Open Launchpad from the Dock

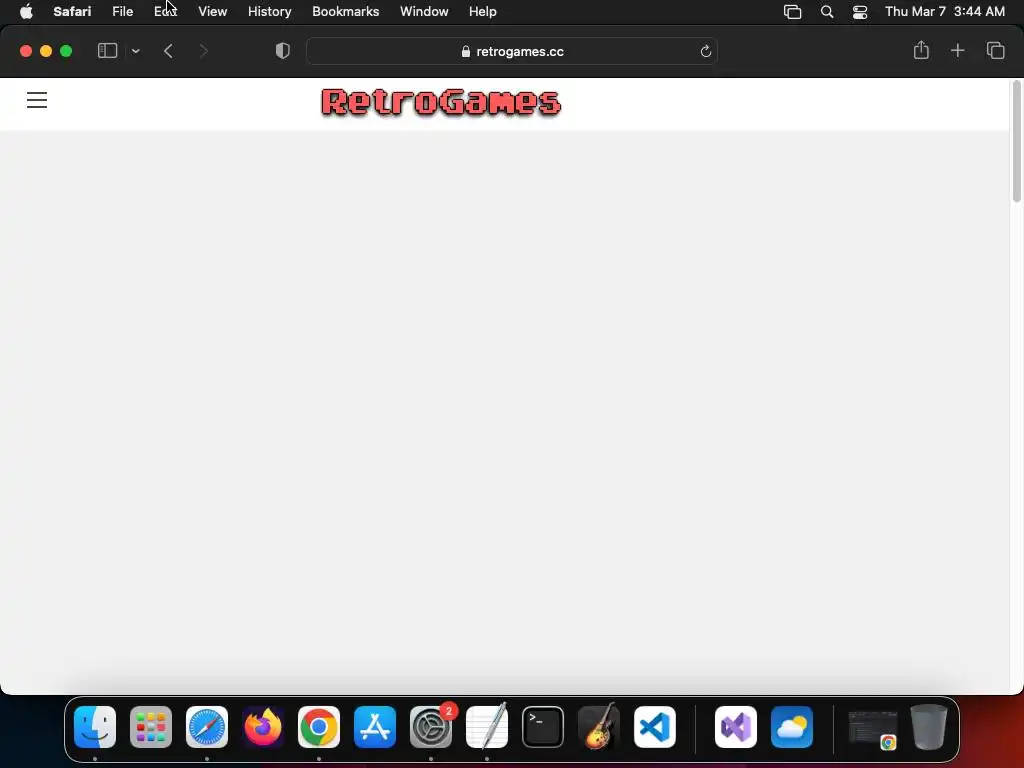pyautogui.click(x=151, y=726)
